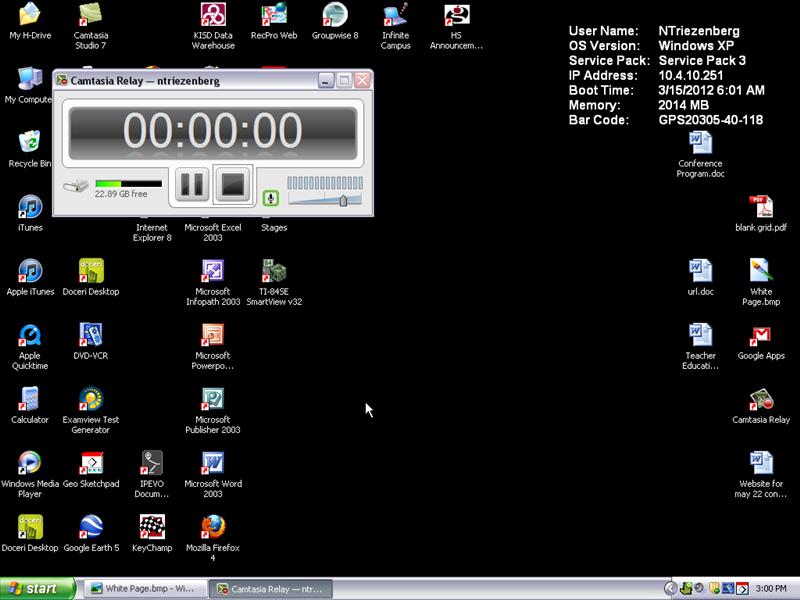Expand hidden system tray icons arrow
The image size is (800, 600).
point(671,589)
